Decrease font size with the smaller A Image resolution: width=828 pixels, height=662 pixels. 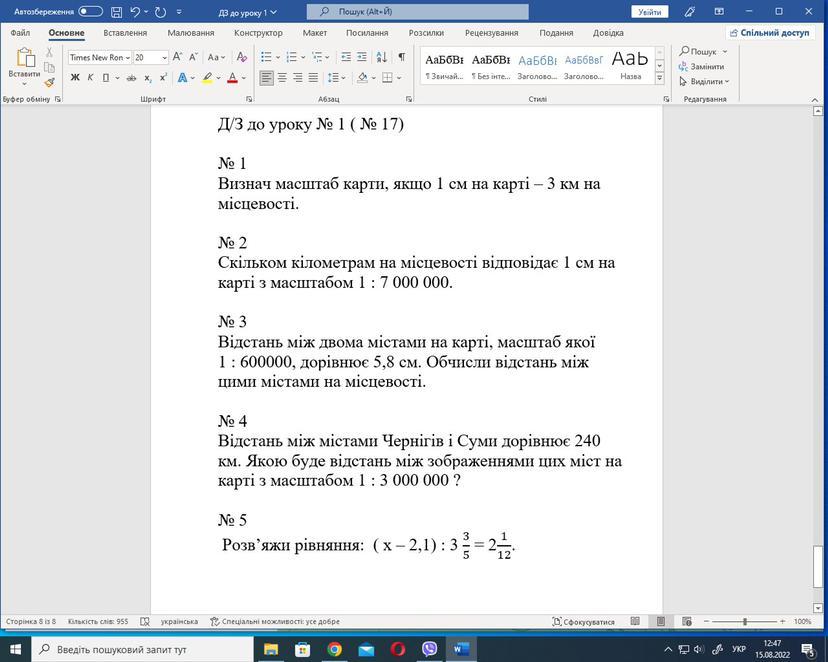point(193,56)
